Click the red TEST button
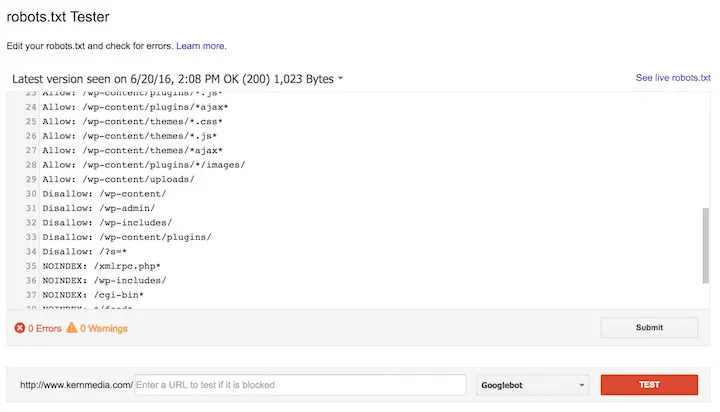Viewport: 720px width, 412px height. click(x=648, y=385)
